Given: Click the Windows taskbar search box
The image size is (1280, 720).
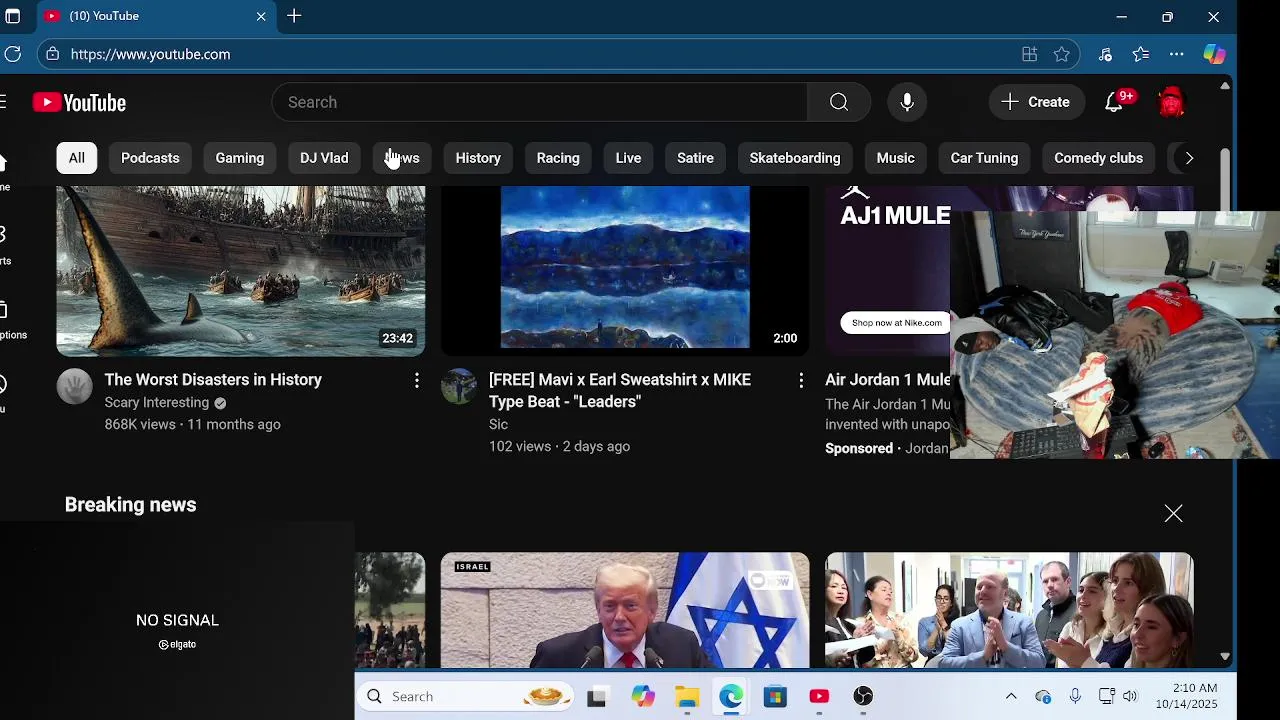Looking at the screenshot, I should (465, 696).
